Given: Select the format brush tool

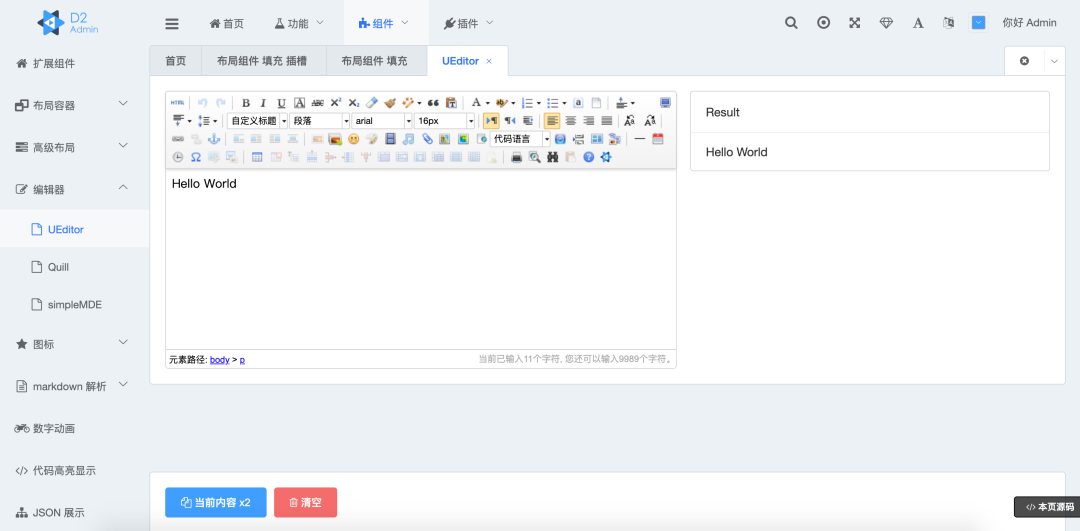Looking at the screenshot, I should tap(390, 103).
